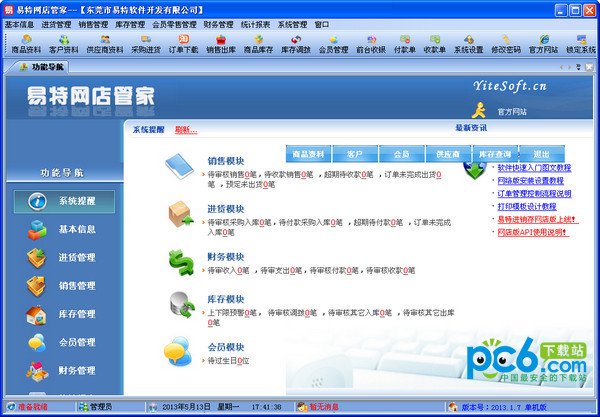Screen dimensions: 600x417
Task: Click the 销售模块 folder icon
Action: tap(179, 166)
